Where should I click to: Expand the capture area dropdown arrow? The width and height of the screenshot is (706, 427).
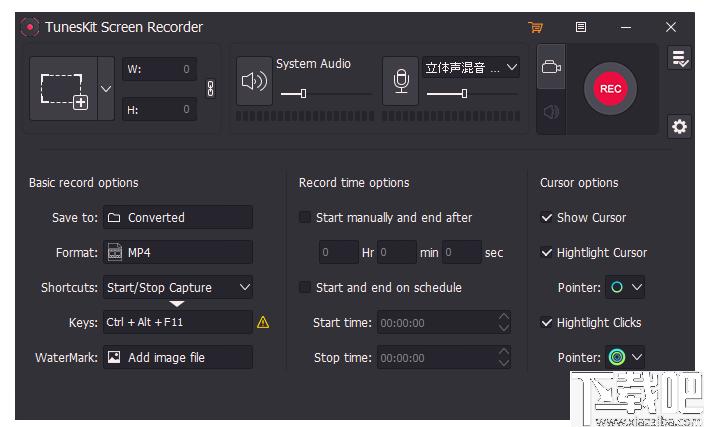tap(106, 89)
